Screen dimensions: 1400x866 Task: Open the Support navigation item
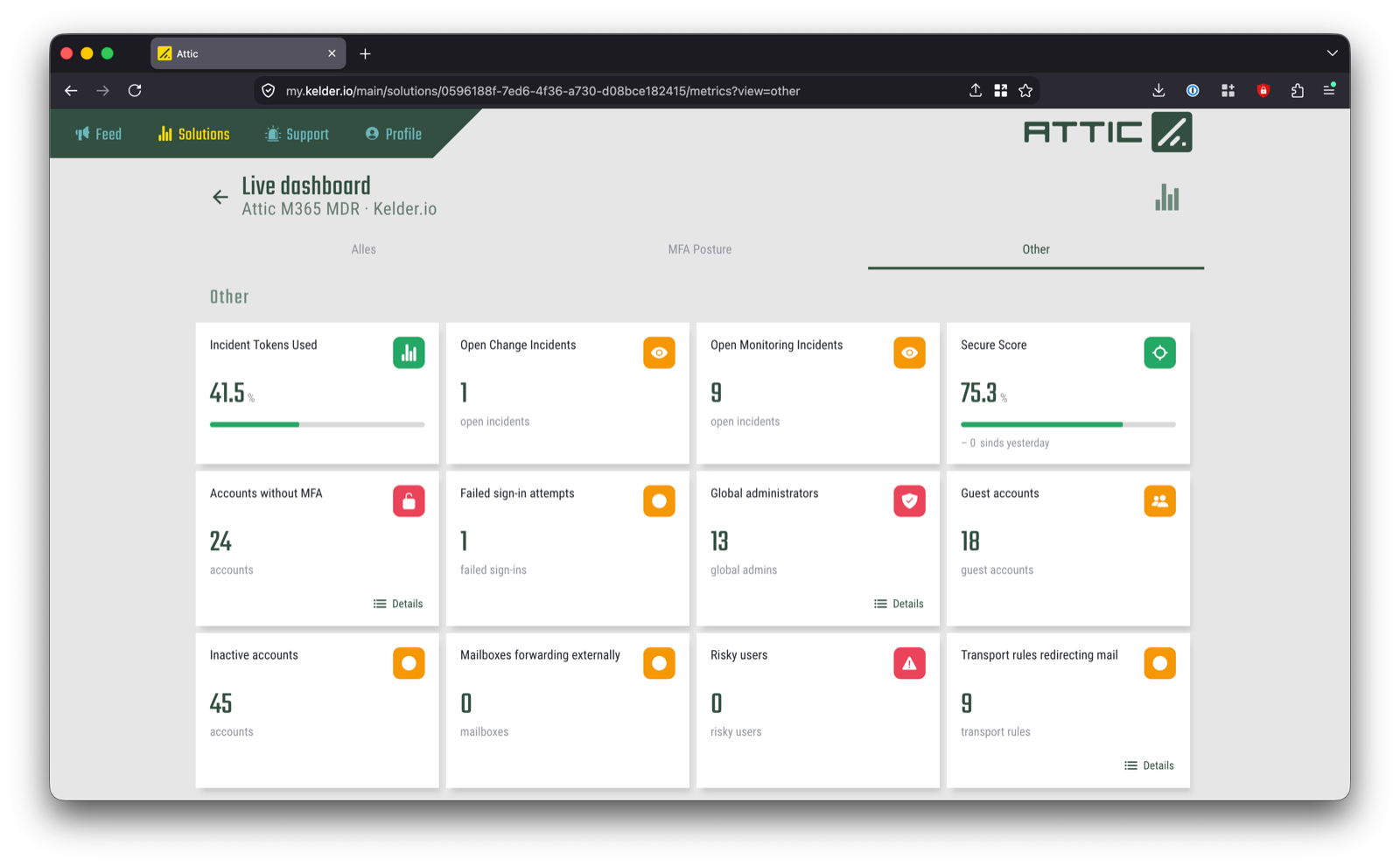click(297, 134)
